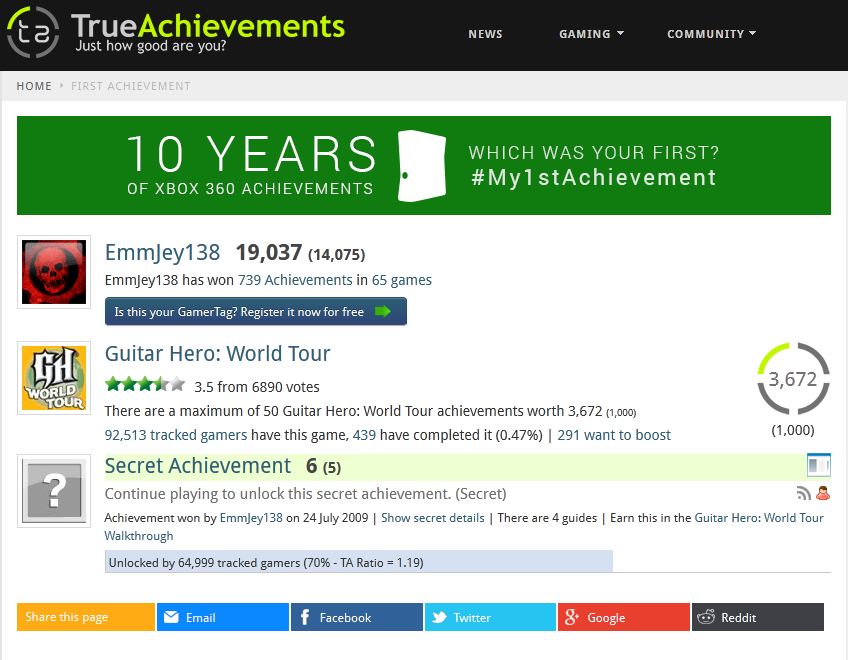
Task: Open Guitar Hero: World Tour title link
Action: click(x=217, y=354)
